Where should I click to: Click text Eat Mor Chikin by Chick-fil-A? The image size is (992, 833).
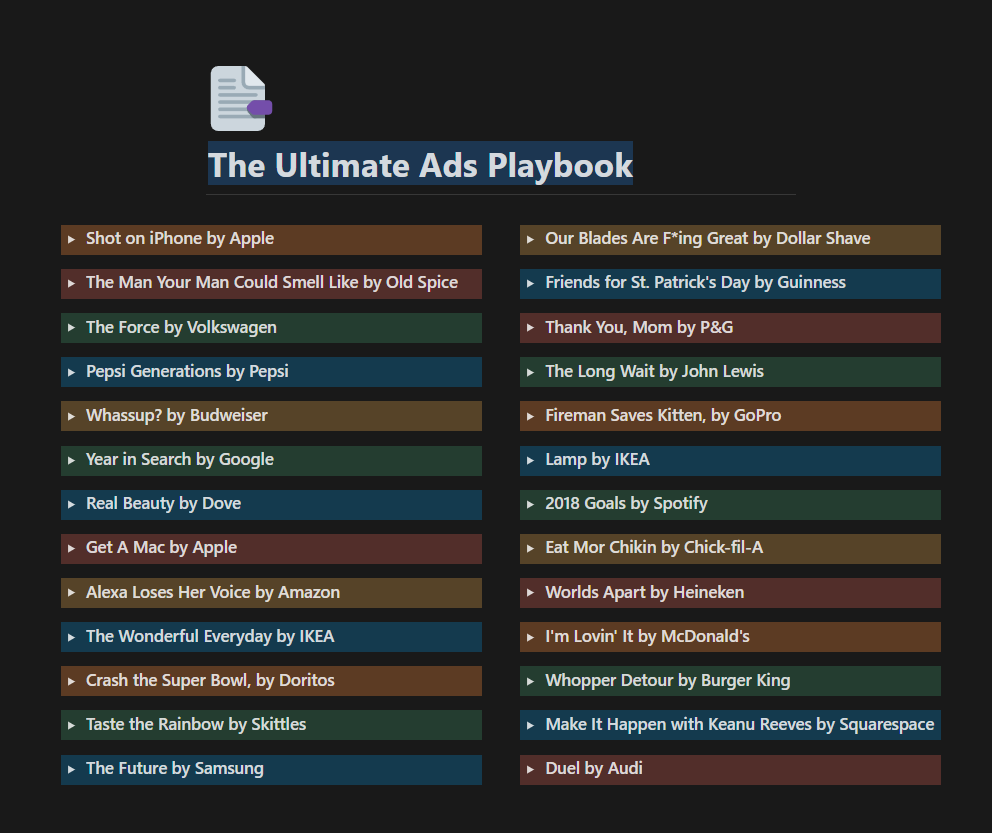(654, 547)
